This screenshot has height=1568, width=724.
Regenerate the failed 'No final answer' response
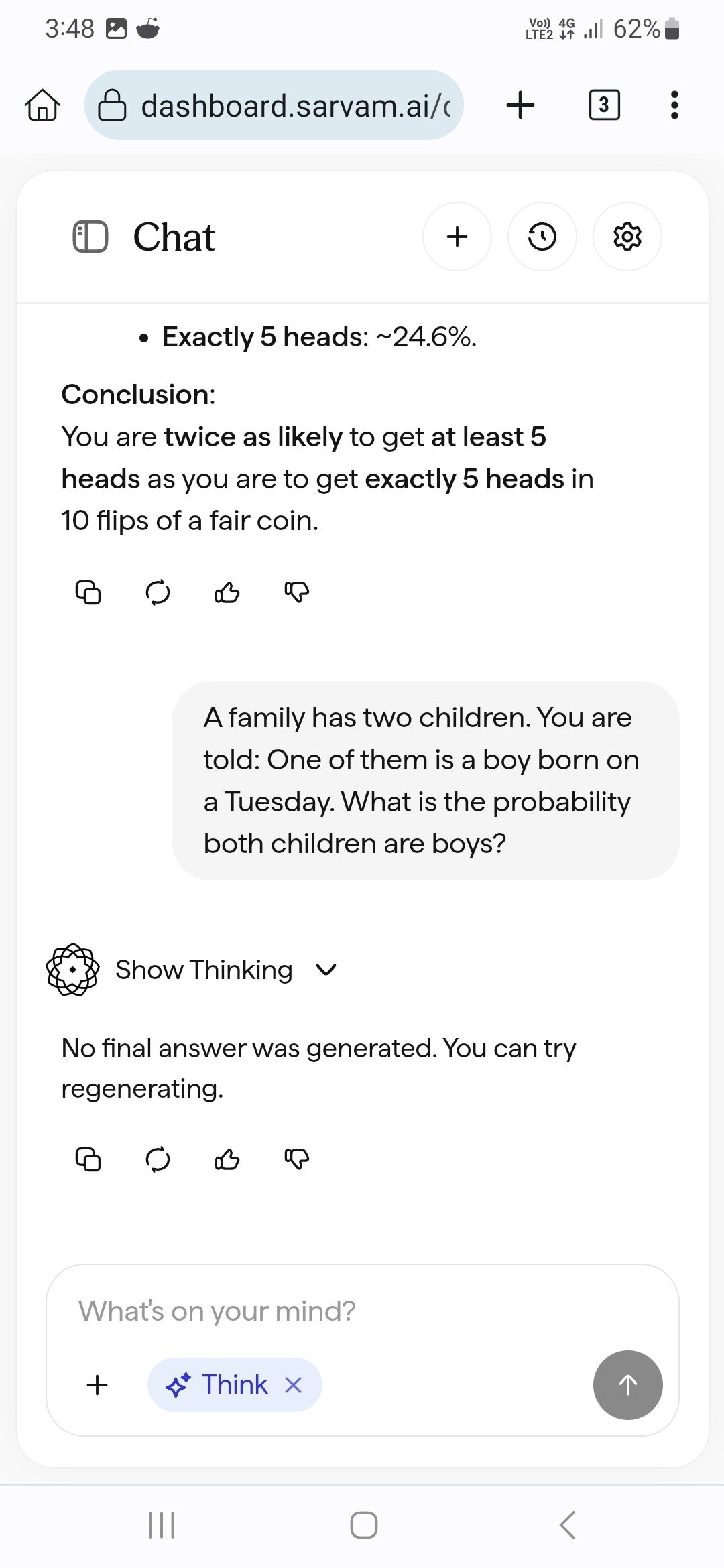tap(158, 1159)
